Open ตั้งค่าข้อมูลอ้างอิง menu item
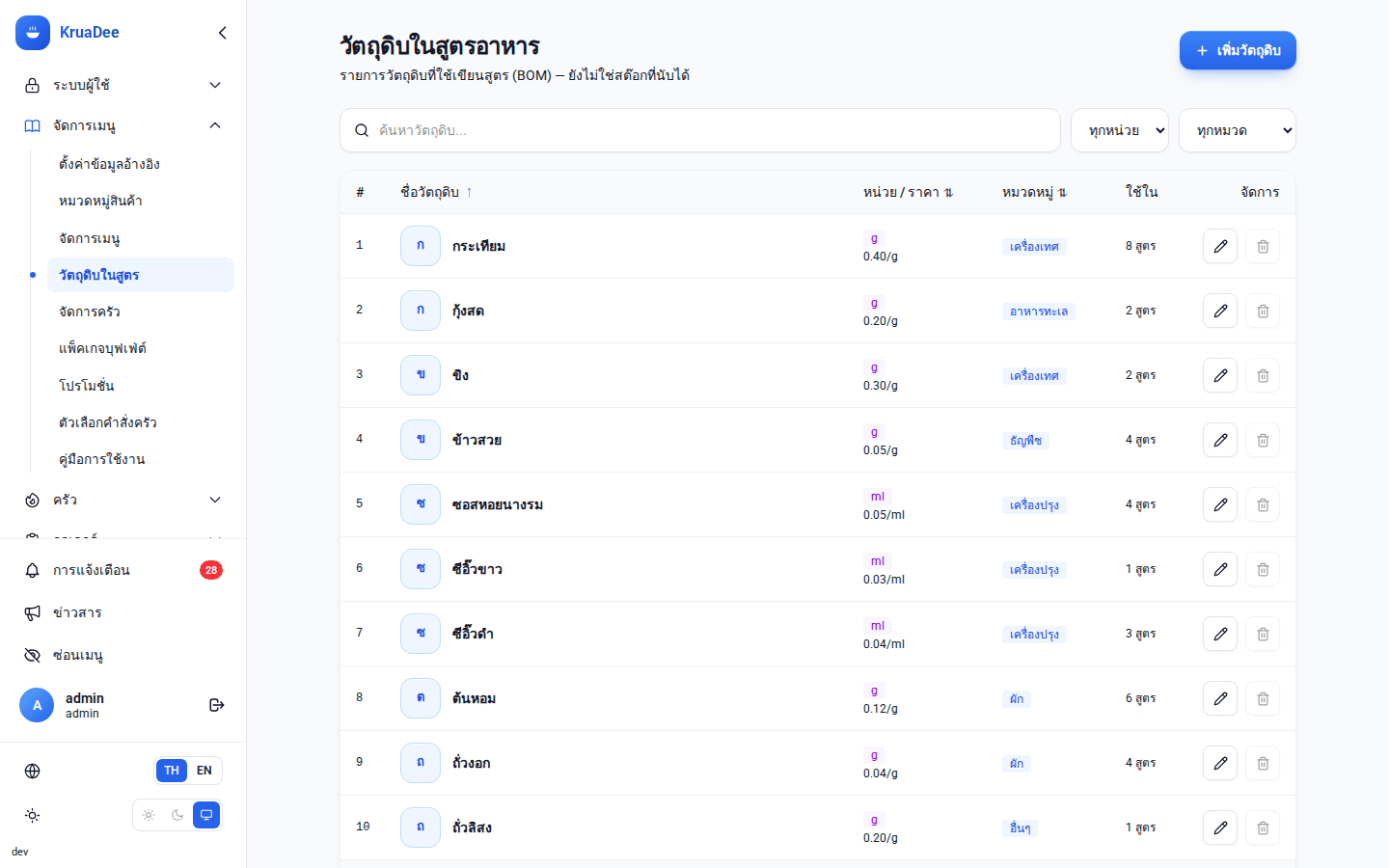 [x=141, y=164]
